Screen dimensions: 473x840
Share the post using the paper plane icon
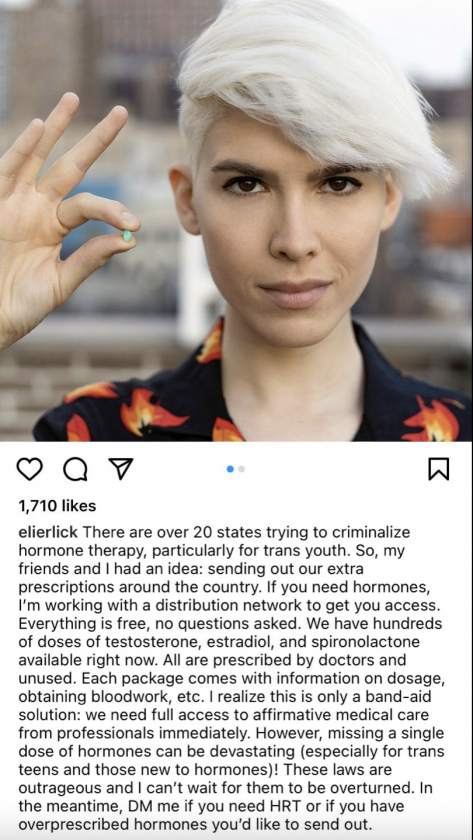[121, 469]
